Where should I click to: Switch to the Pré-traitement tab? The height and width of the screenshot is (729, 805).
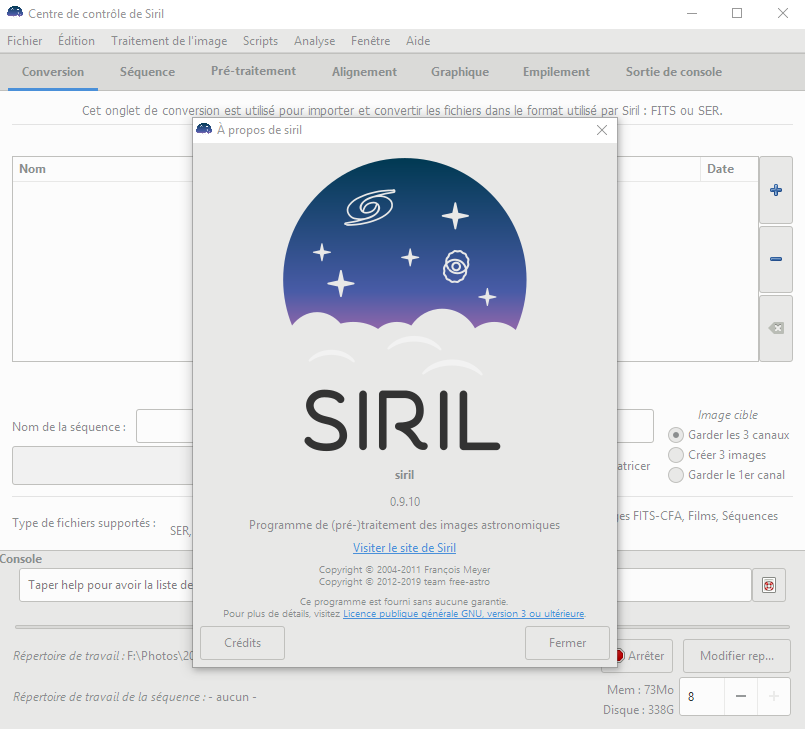[x=253, y=71]
